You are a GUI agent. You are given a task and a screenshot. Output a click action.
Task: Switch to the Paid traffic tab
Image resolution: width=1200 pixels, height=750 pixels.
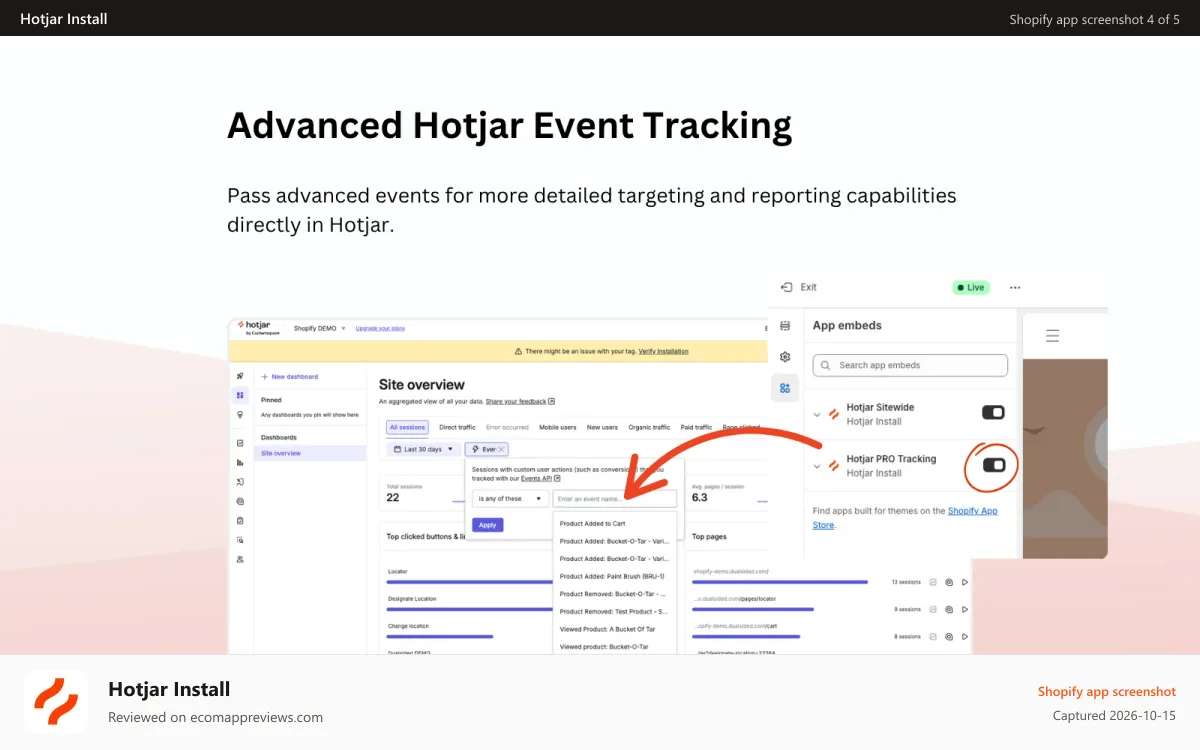point(696,427)
